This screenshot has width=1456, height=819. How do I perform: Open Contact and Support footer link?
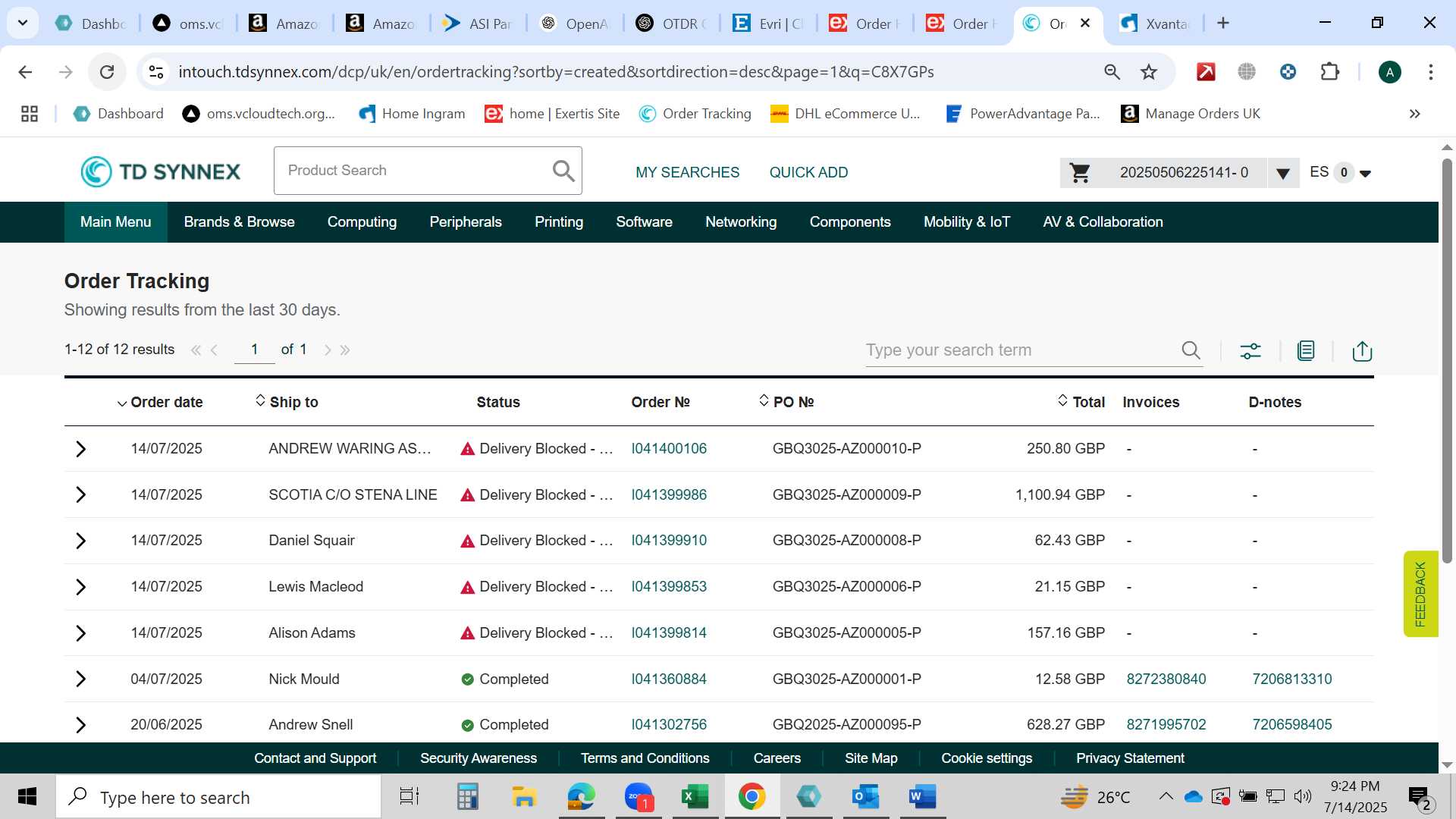coord(315,758)
